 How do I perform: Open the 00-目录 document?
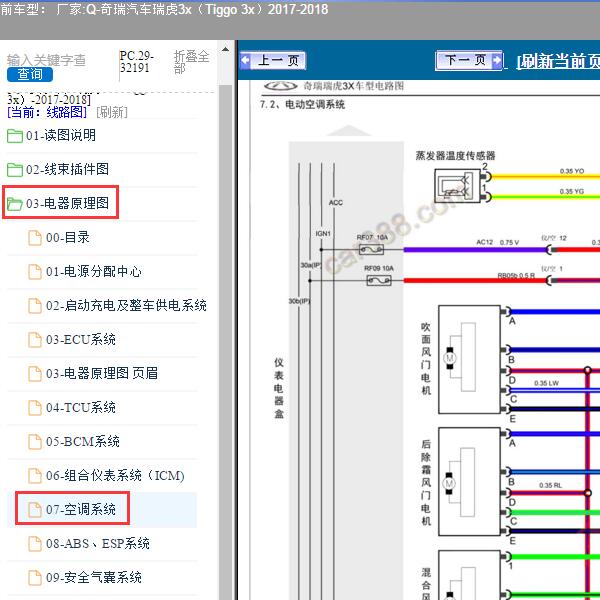(68, 238)
